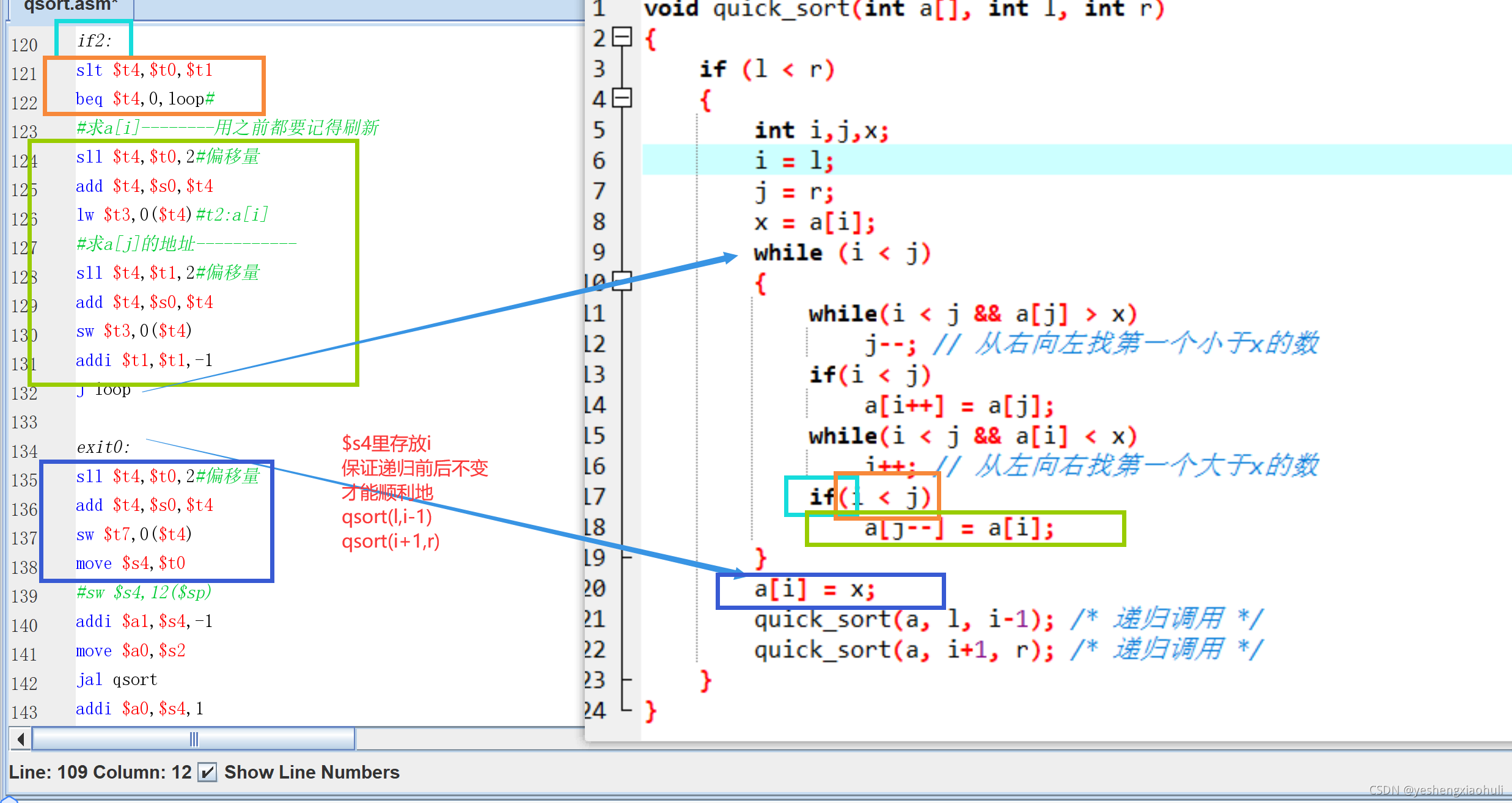1512x803 pixels.
Task: Click the 'addi $a1,$s4,-1' instruction
Action: click(144, 621)
